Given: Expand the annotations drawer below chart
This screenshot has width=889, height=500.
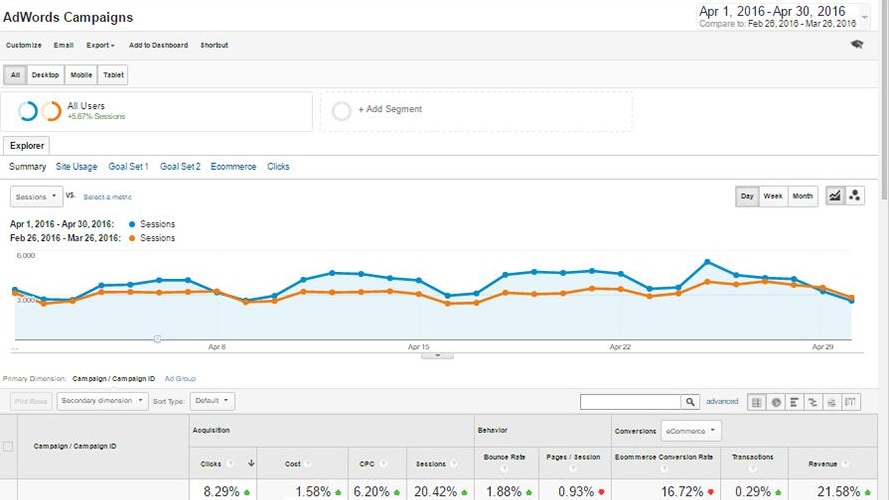Looking at the screenshot, I should pyautogui.click(x=437, y=355).
